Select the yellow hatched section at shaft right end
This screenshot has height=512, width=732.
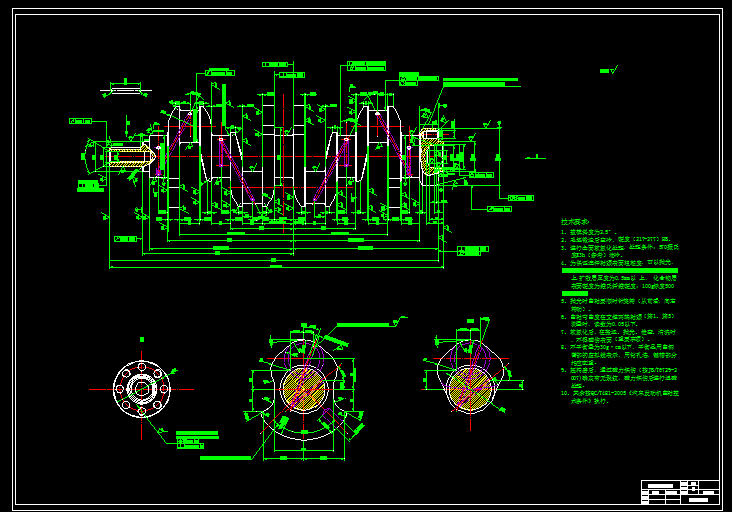click(x=430, y=151)
